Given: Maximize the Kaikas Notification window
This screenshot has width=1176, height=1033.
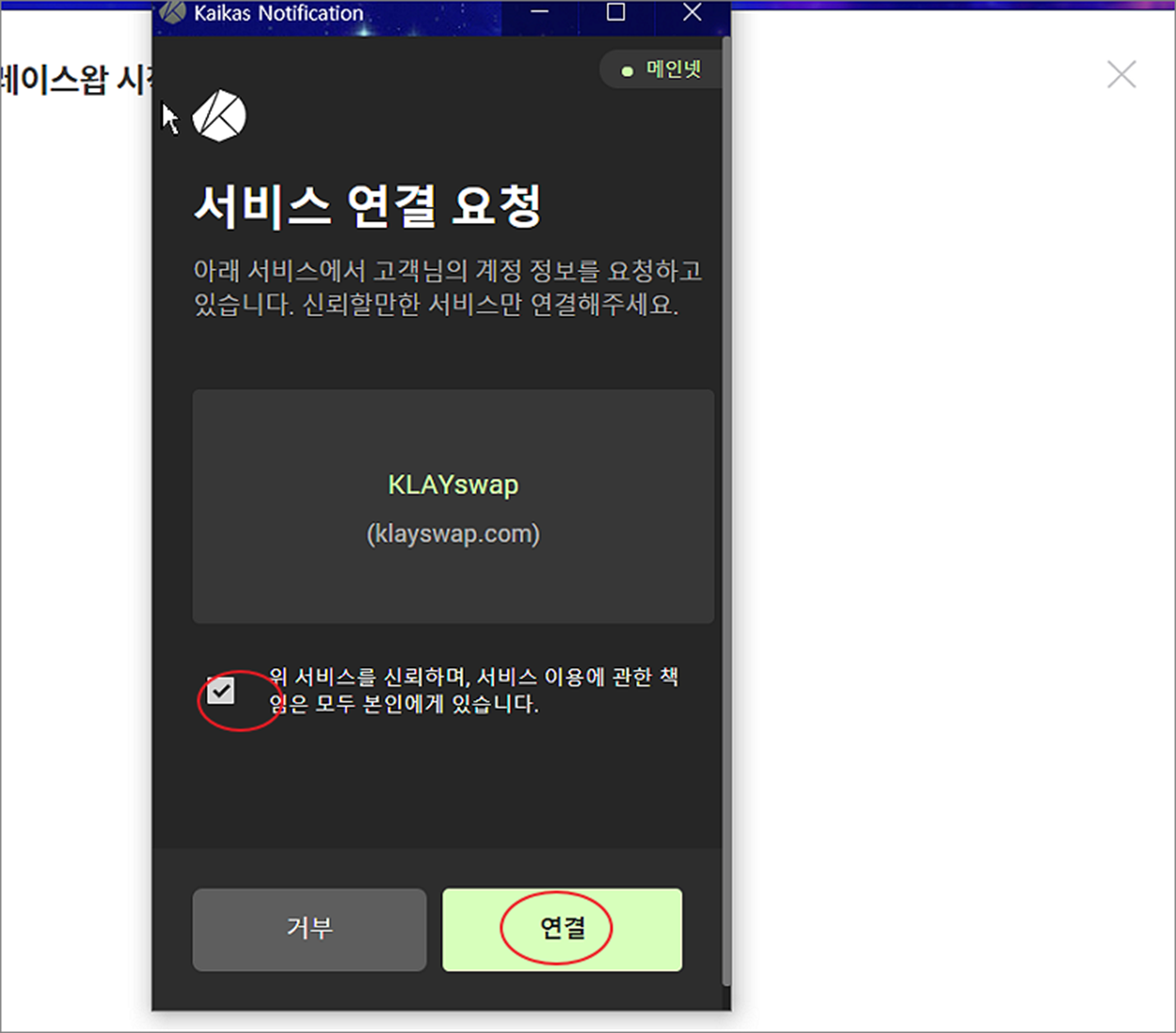Looking at the screenshot, I should click(x=615, y=12).
